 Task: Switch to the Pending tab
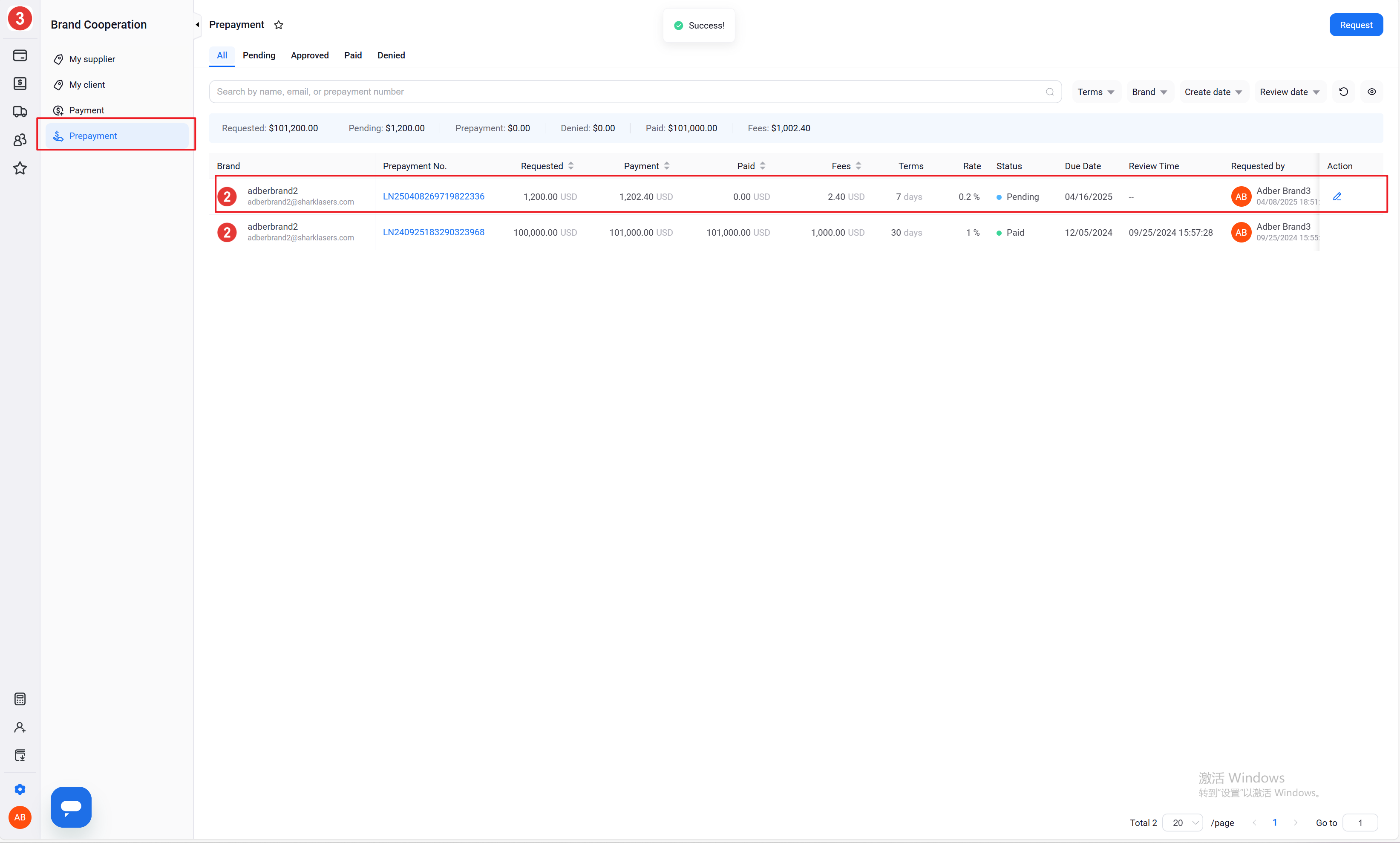click(259, 55)
